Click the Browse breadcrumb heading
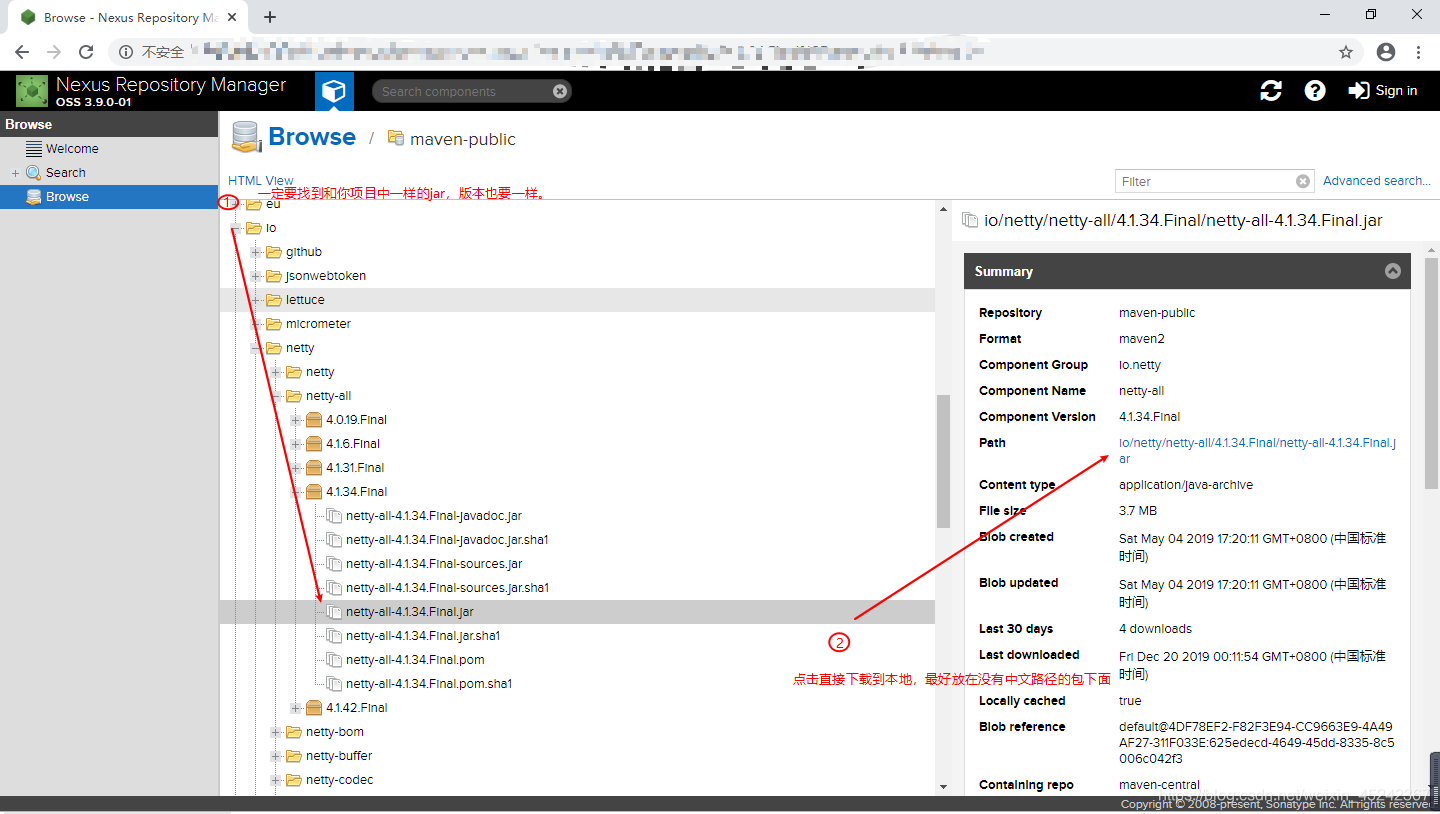This screenshot has height=814, width=1440. pos(312,137)
